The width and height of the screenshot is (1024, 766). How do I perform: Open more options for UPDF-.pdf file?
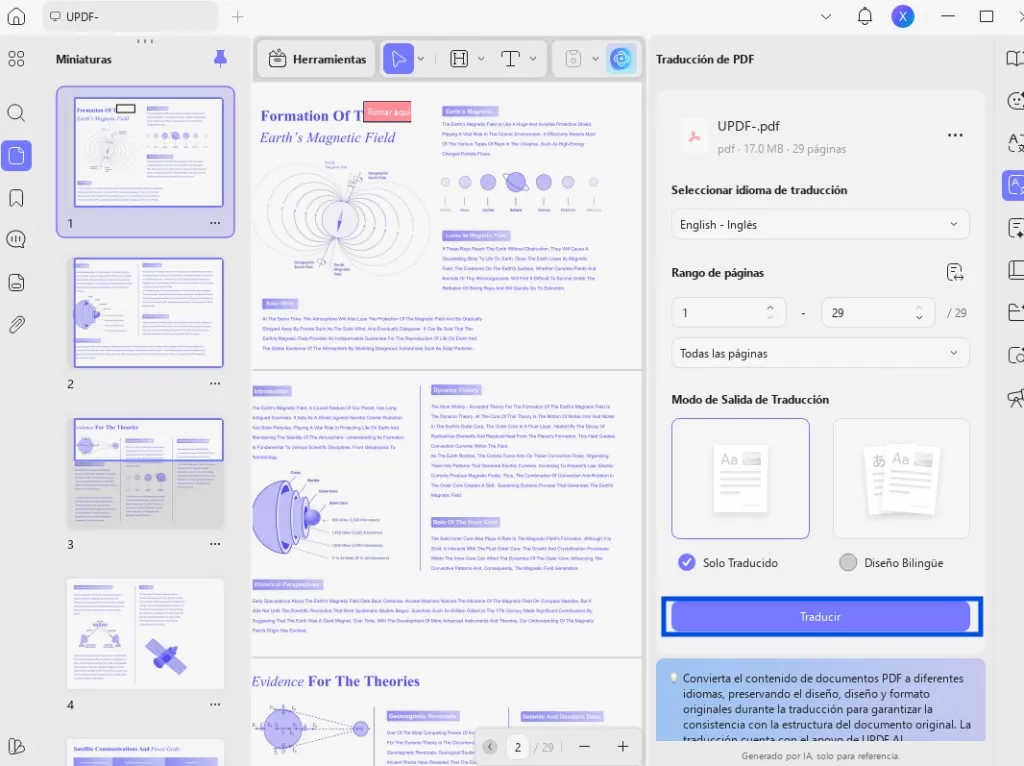click(955, 135)
